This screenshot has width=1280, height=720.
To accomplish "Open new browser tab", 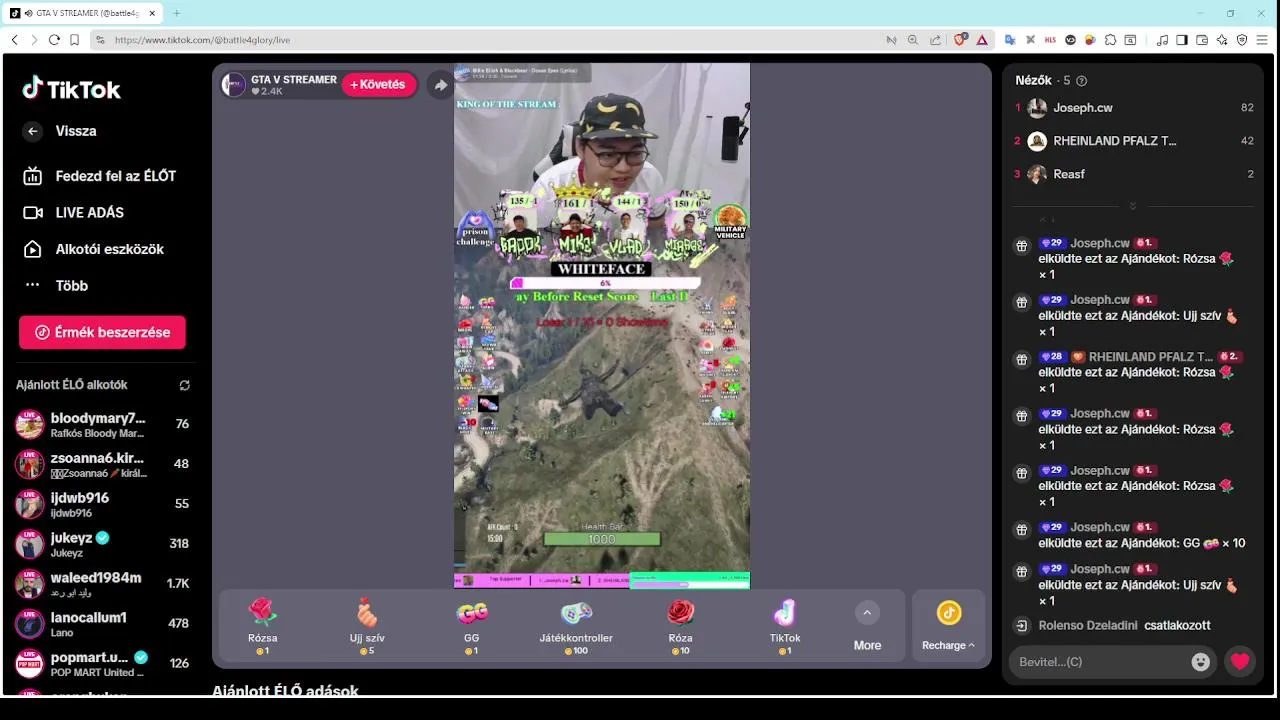I will click(x=177, y=13).
